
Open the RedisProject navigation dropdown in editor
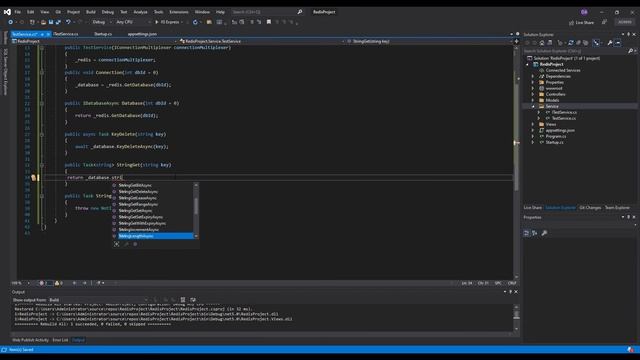(x=94, y=41)
